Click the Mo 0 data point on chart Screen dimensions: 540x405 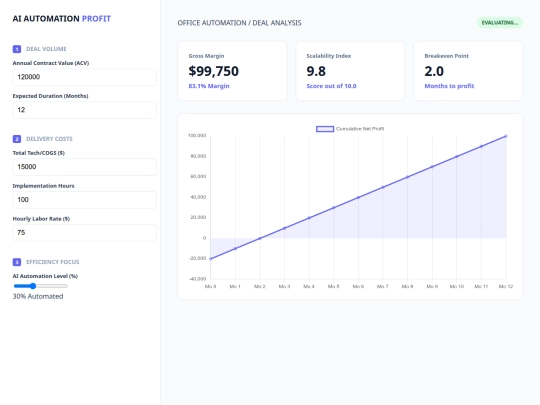point(211,259)
